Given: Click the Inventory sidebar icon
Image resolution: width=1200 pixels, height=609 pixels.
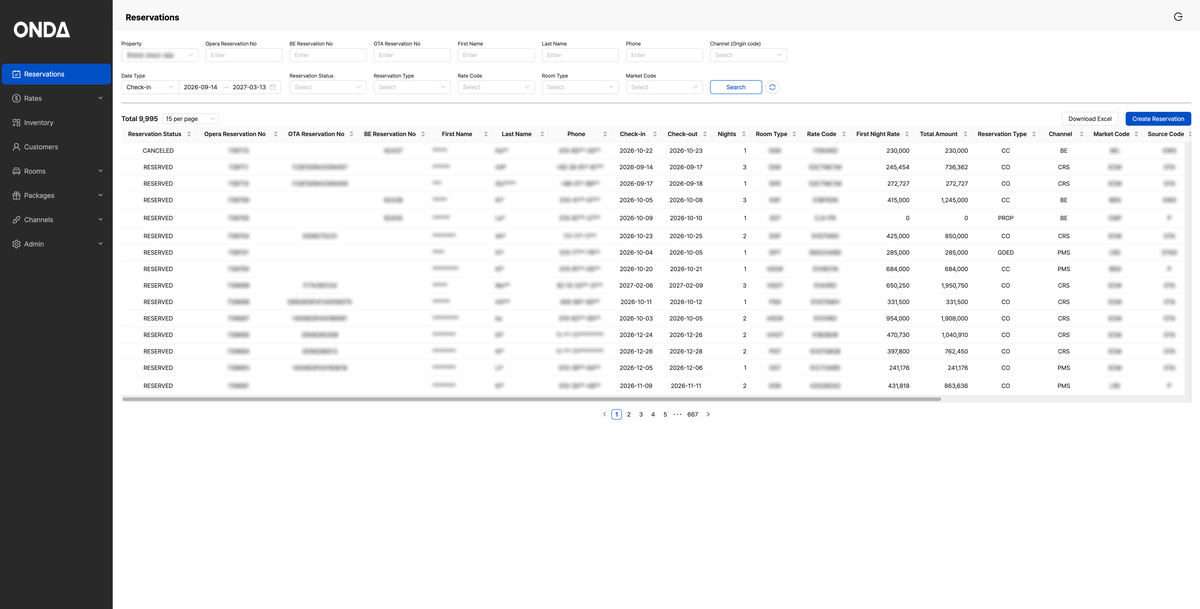Looking at the screenshot, I should (17, 123).
